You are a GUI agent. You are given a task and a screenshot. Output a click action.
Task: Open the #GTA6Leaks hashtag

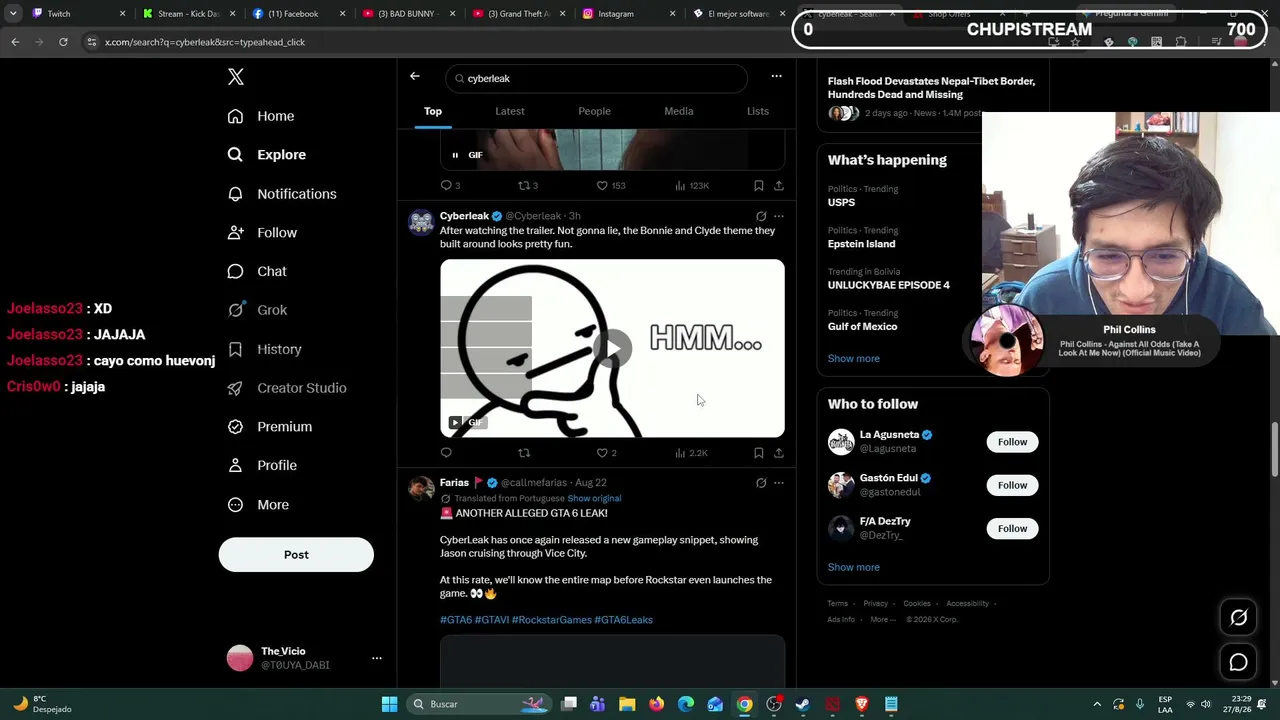point(623,620)
